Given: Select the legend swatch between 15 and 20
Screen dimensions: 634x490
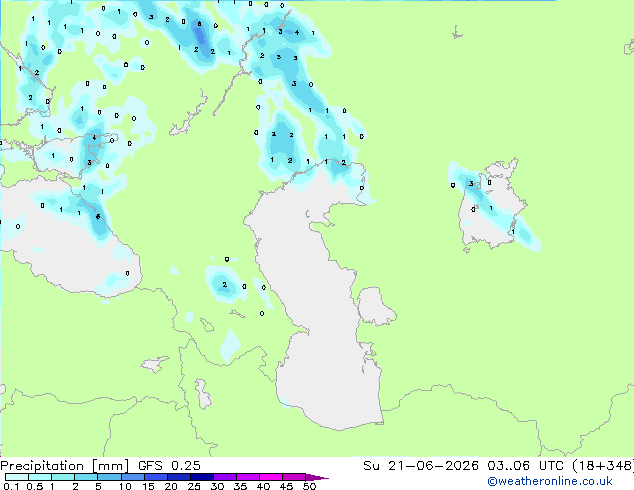Looking at the screenshot, I should tap(155, 477).
